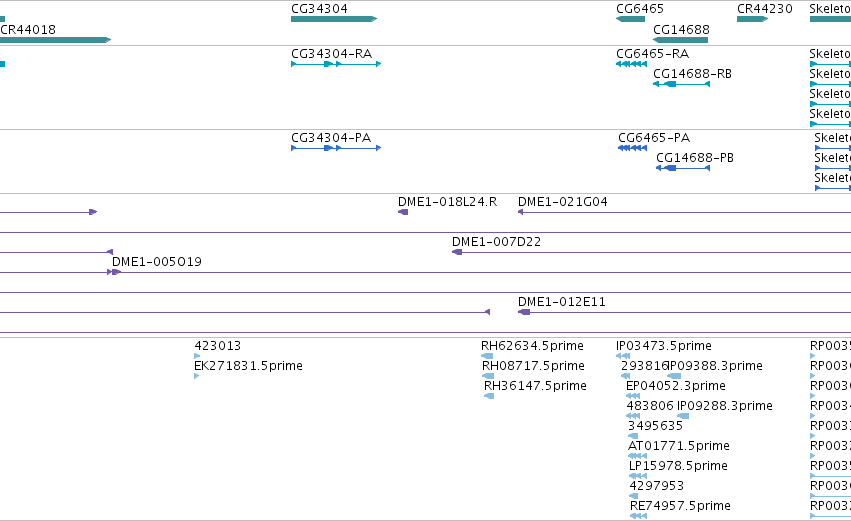Click the DME1-007D22 BAC label
Viewport: 851px width, 521px height.
click(x=497, y=242)
